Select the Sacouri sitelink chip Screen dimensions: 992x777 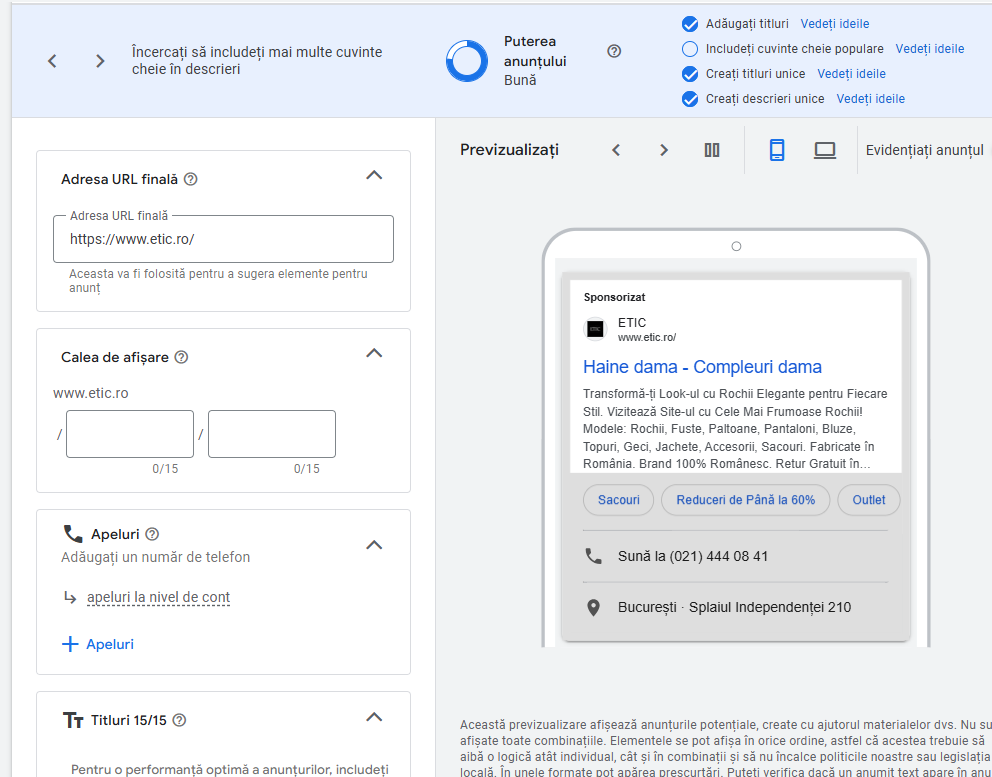[x=618, y=500]
